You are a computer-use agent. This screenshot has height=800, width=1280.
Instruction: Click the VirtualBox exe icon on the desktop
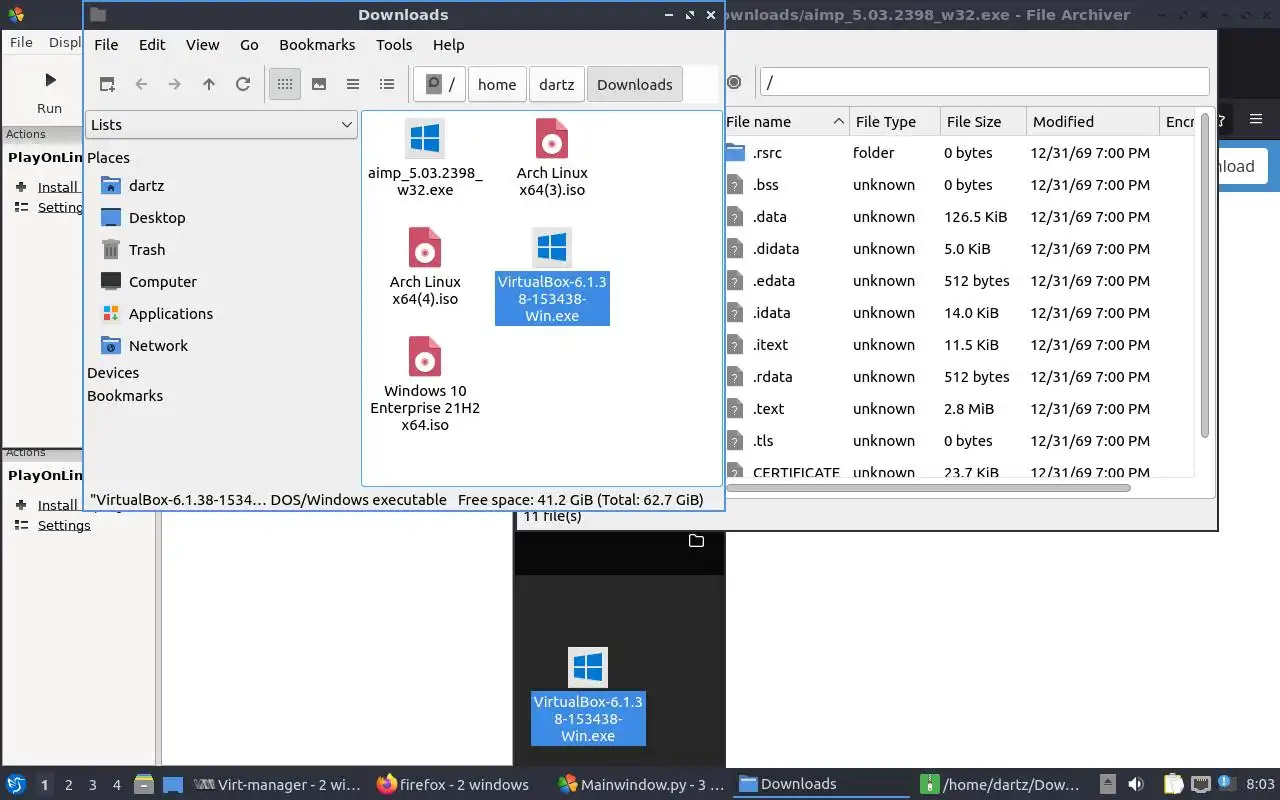pos(588,668)
